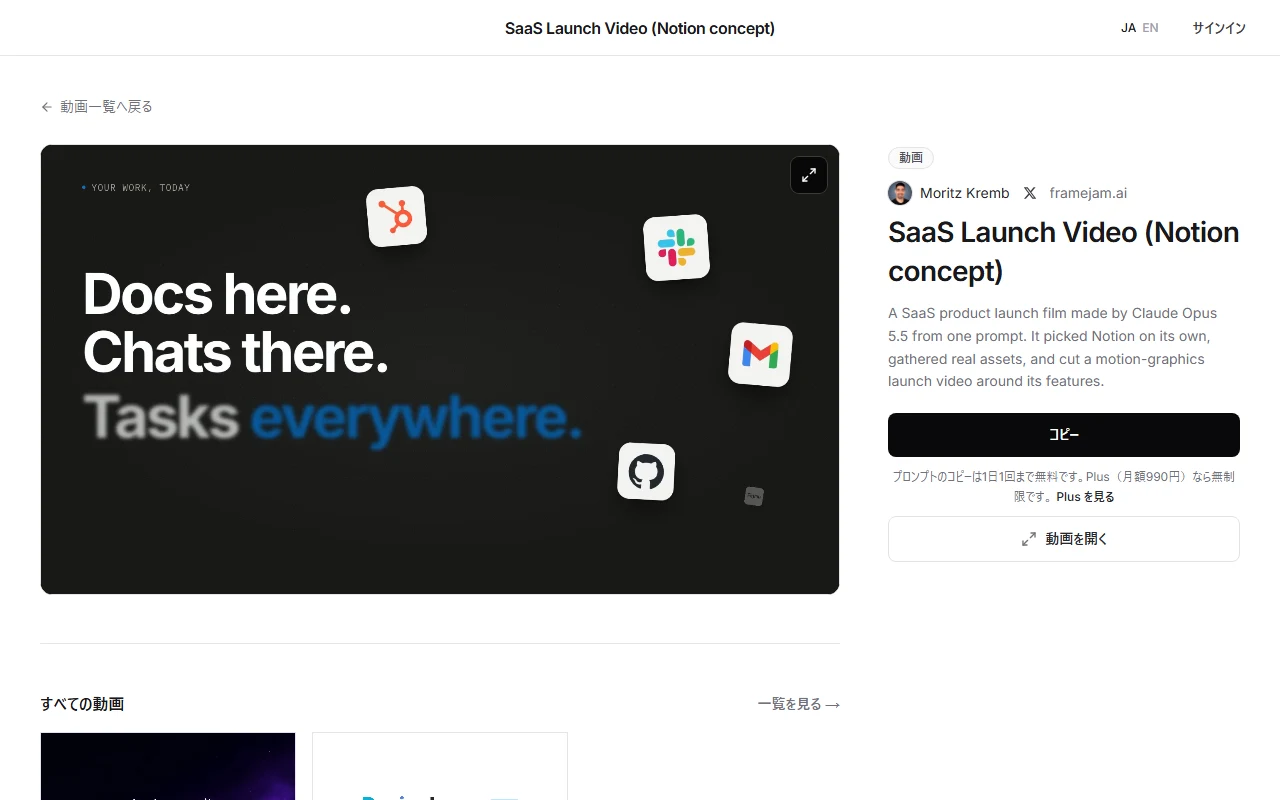Viewport: 1280px width, 800px height.
Task: Open Moritz Kremb's avatar picture
Action: (x=900, y=193)
